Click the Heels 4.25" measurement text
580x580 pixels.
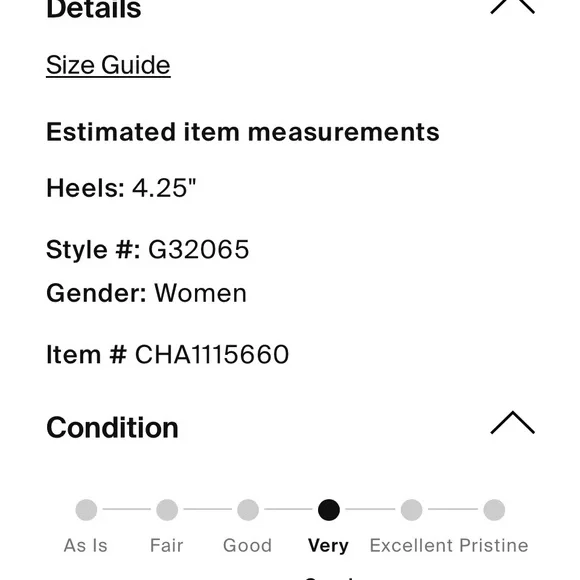(x=121, y=188)
